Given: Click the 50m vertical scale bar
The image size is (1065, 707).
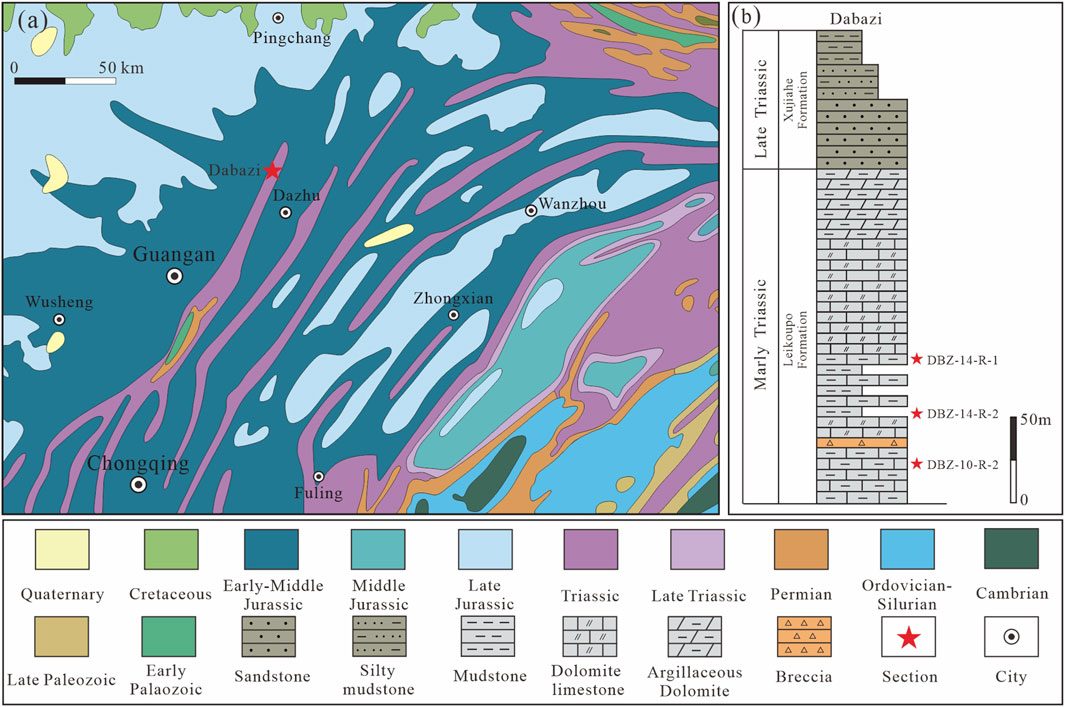Looking at the screenshot, I should [x=1013, y=457].
